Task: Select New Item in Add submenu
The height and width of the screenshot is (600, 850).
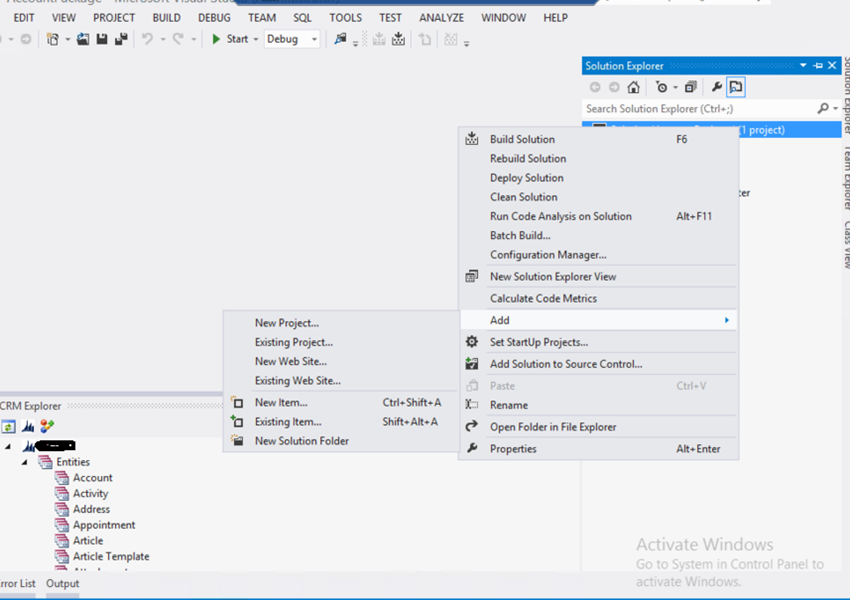Action: coord(341,402)
